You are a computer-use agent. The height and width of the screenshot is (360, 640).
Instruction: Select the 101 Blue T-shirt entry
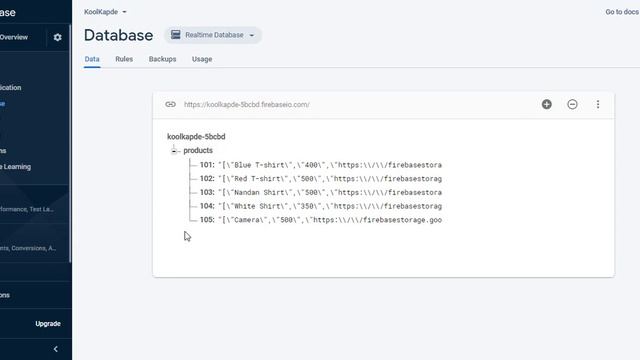point(321,165)
